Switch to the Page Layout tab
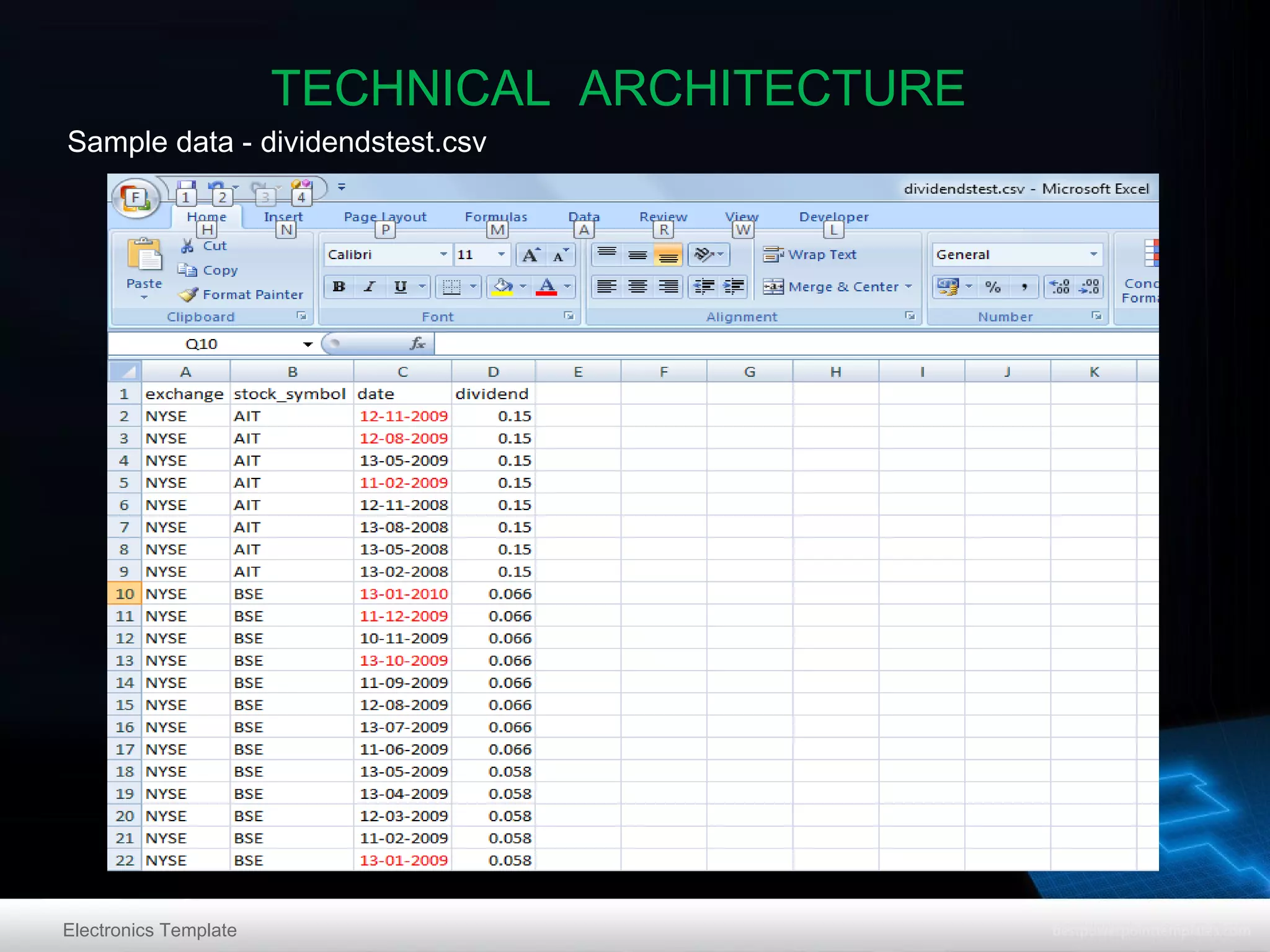Screen dimensions: 1270x952 click(385, 217)
